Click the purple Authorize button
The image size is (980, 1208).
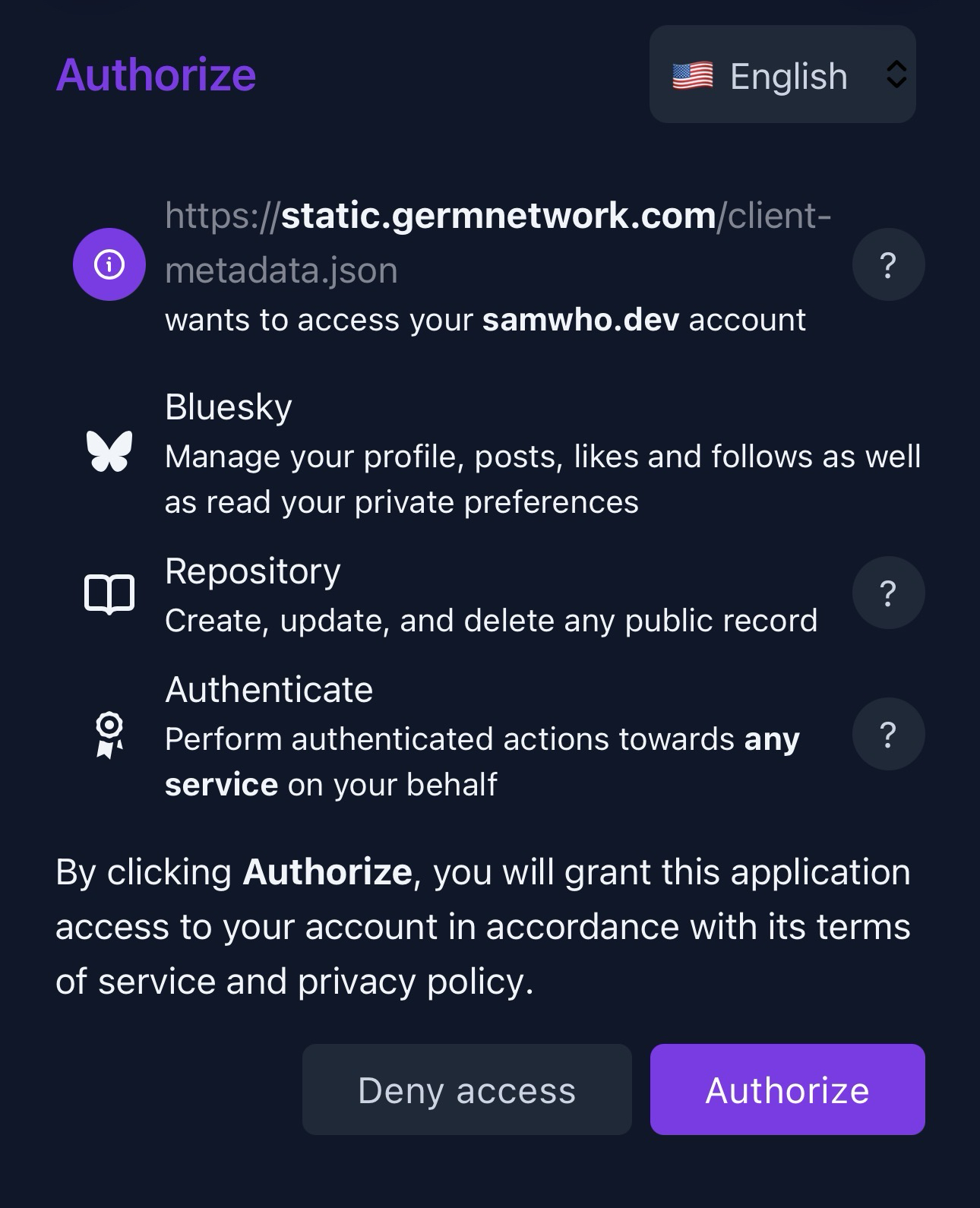coord(787,1089)
